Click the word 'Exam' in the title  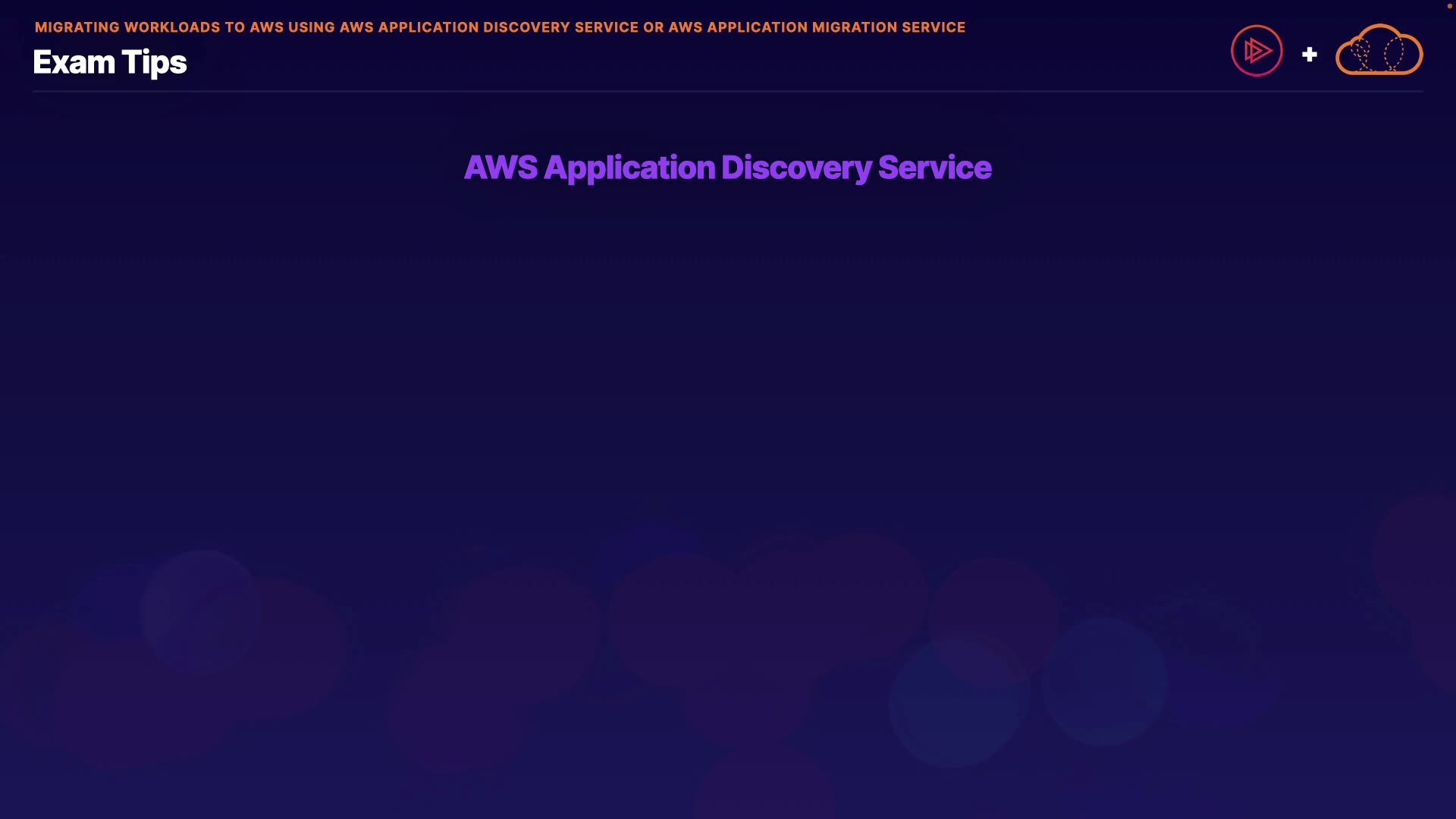(x=74, y=62)
